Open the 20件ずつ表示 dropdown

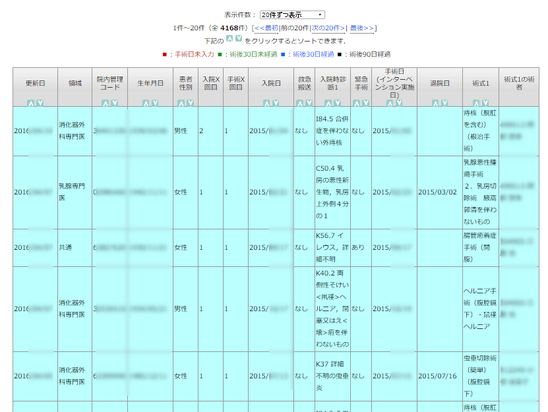(x=292, y=15)
